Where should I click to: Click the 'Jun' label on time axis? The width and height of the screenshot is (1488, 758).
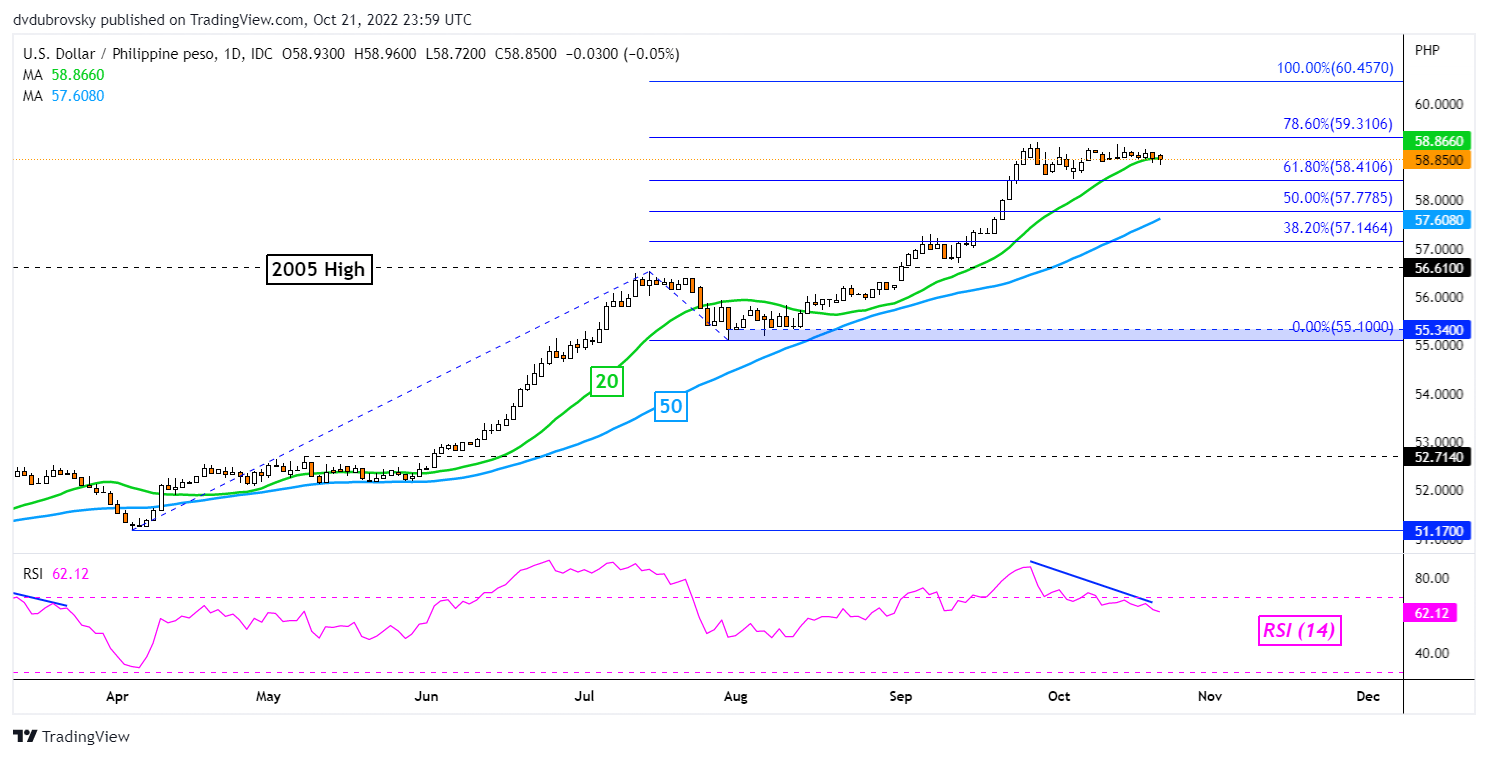(x=427, y=696)
